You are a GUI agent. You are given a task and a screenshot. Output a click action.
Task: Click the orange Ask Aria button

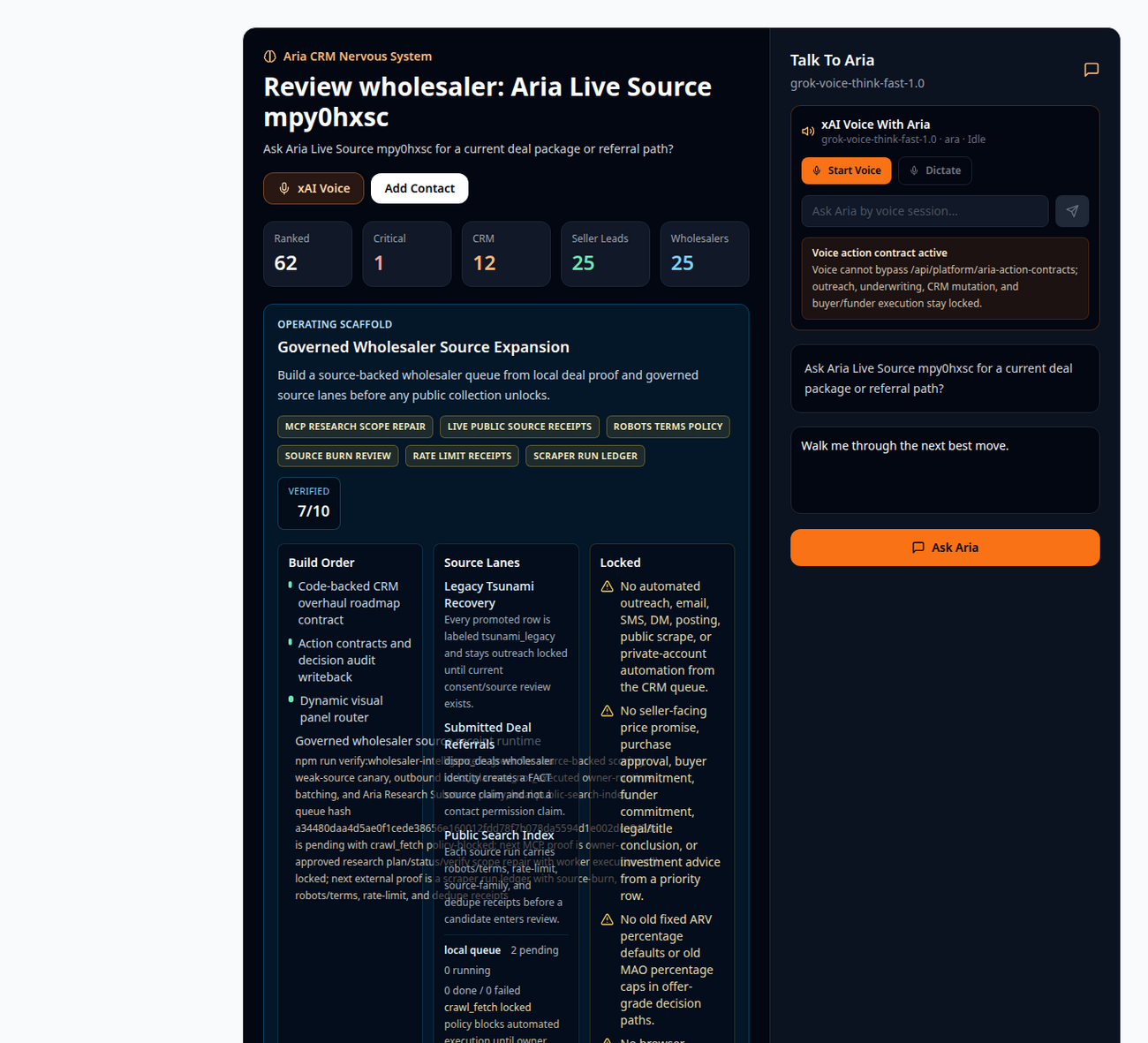pos(945,548)
